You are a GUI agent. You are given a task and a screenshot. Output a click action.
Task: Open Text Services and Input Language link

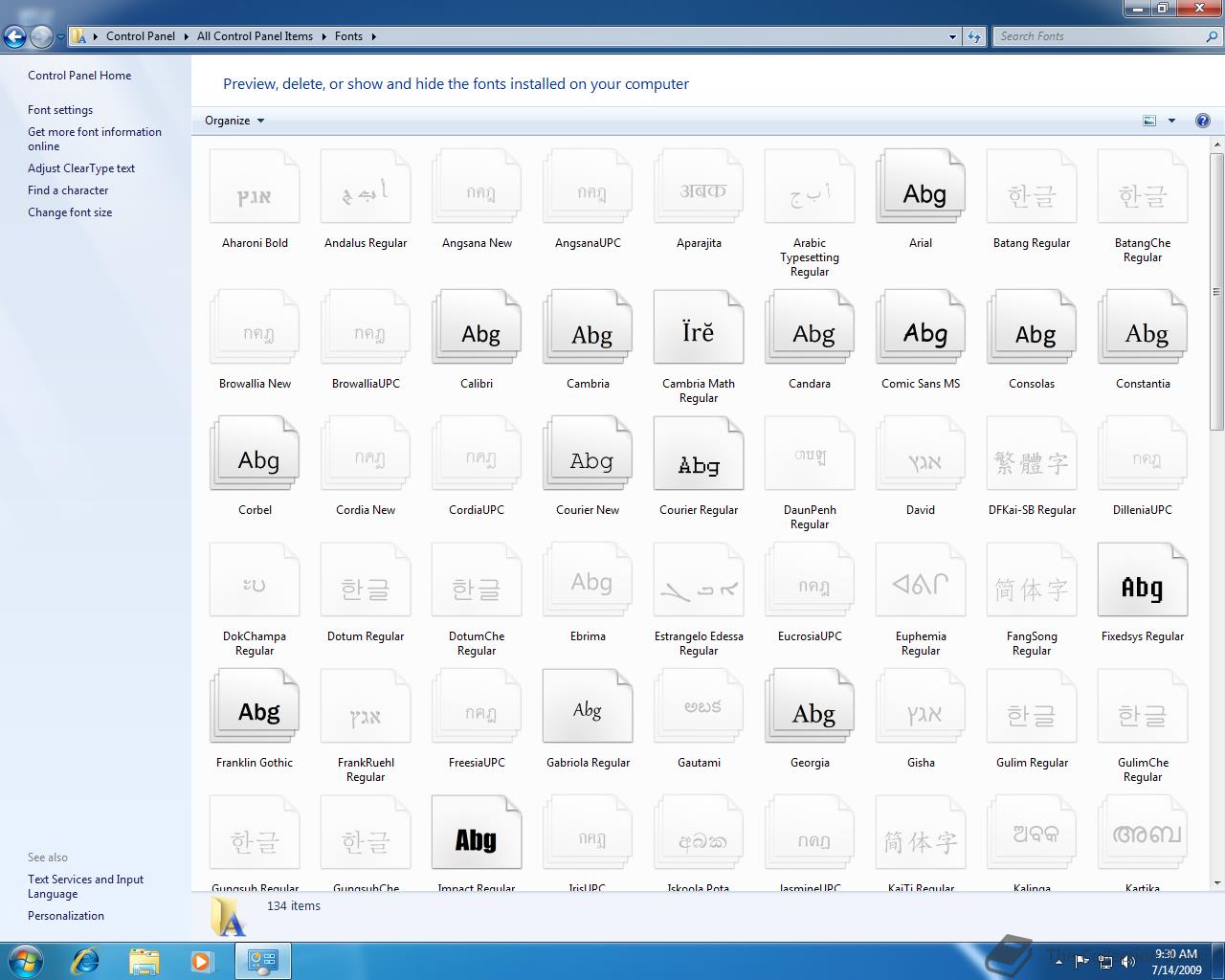[86, 886]
